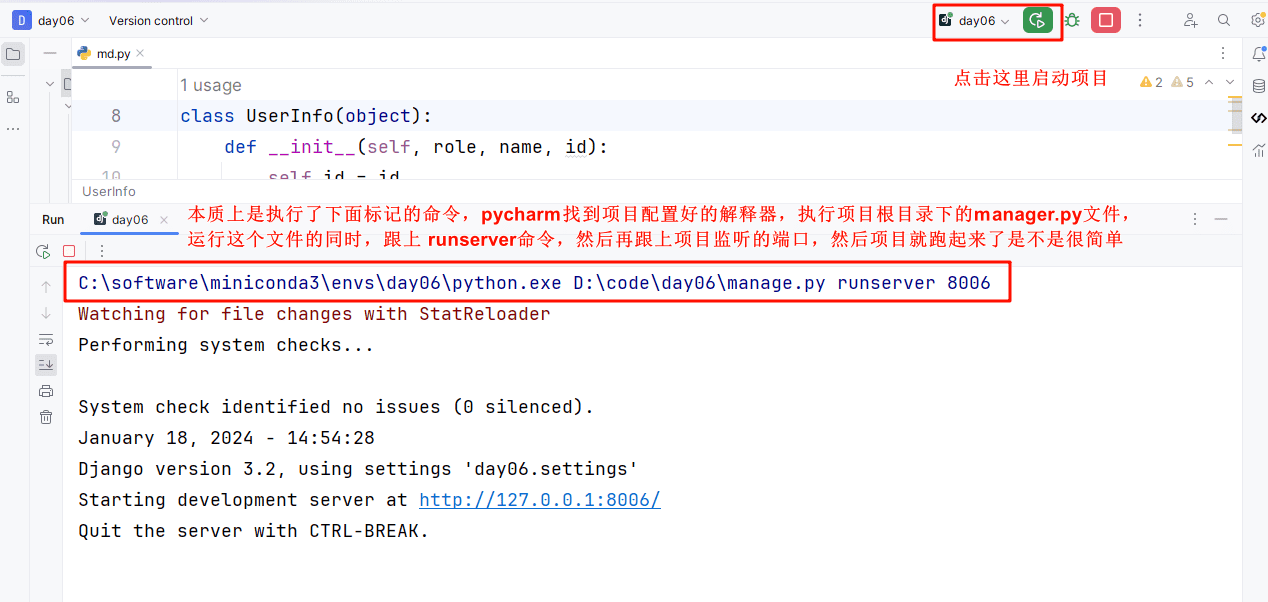Screen dimensions: 1268x602
Task: Click 'System check identified no issues' line
Action: click(336, 407)
